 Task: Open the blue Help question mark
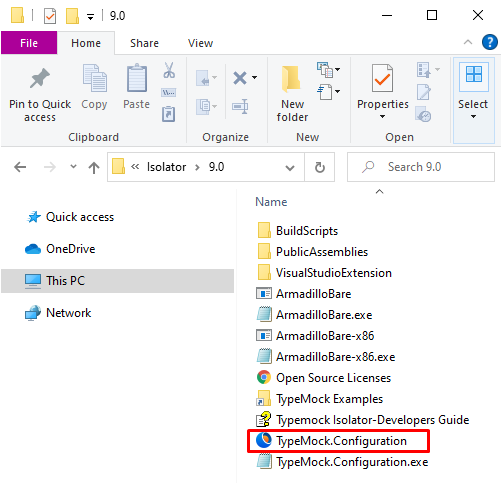[x=490, y=42]
